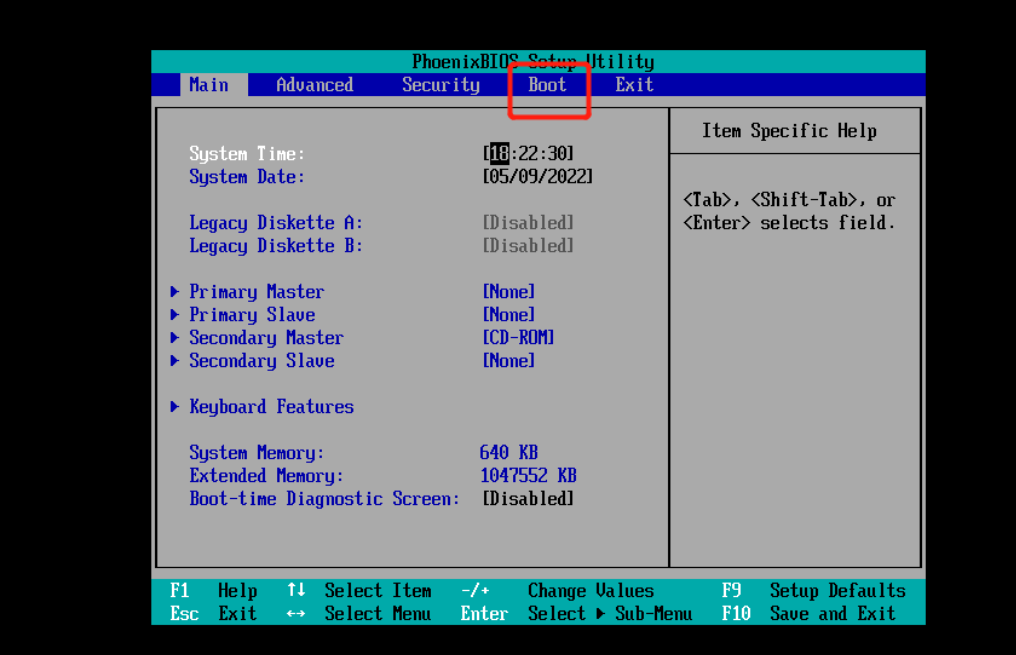This screenshot has height=655, width=1016.
Task: Click the Item Specific Help heading
Action: [x=789, y=131]
